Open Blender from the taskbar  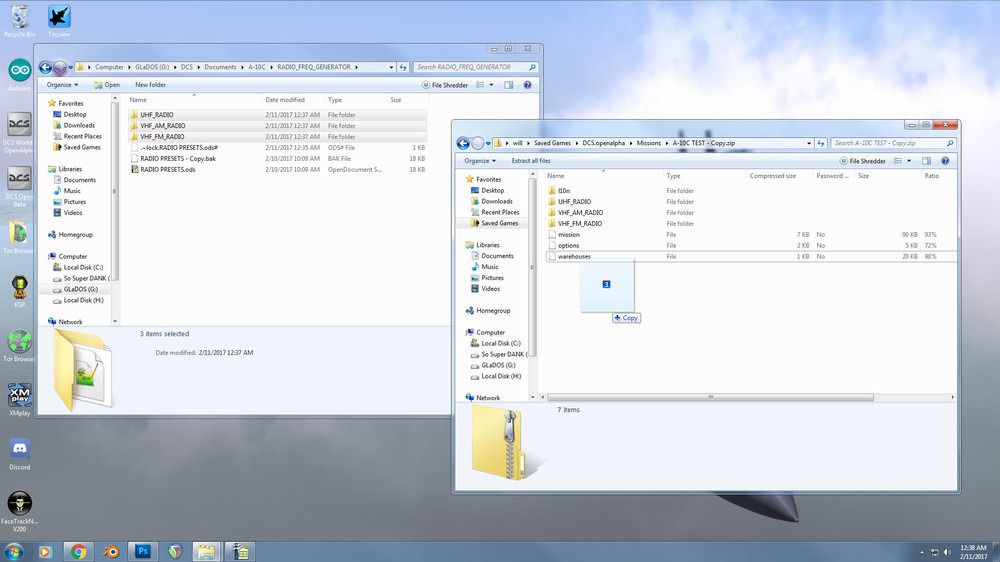(110, 551)
